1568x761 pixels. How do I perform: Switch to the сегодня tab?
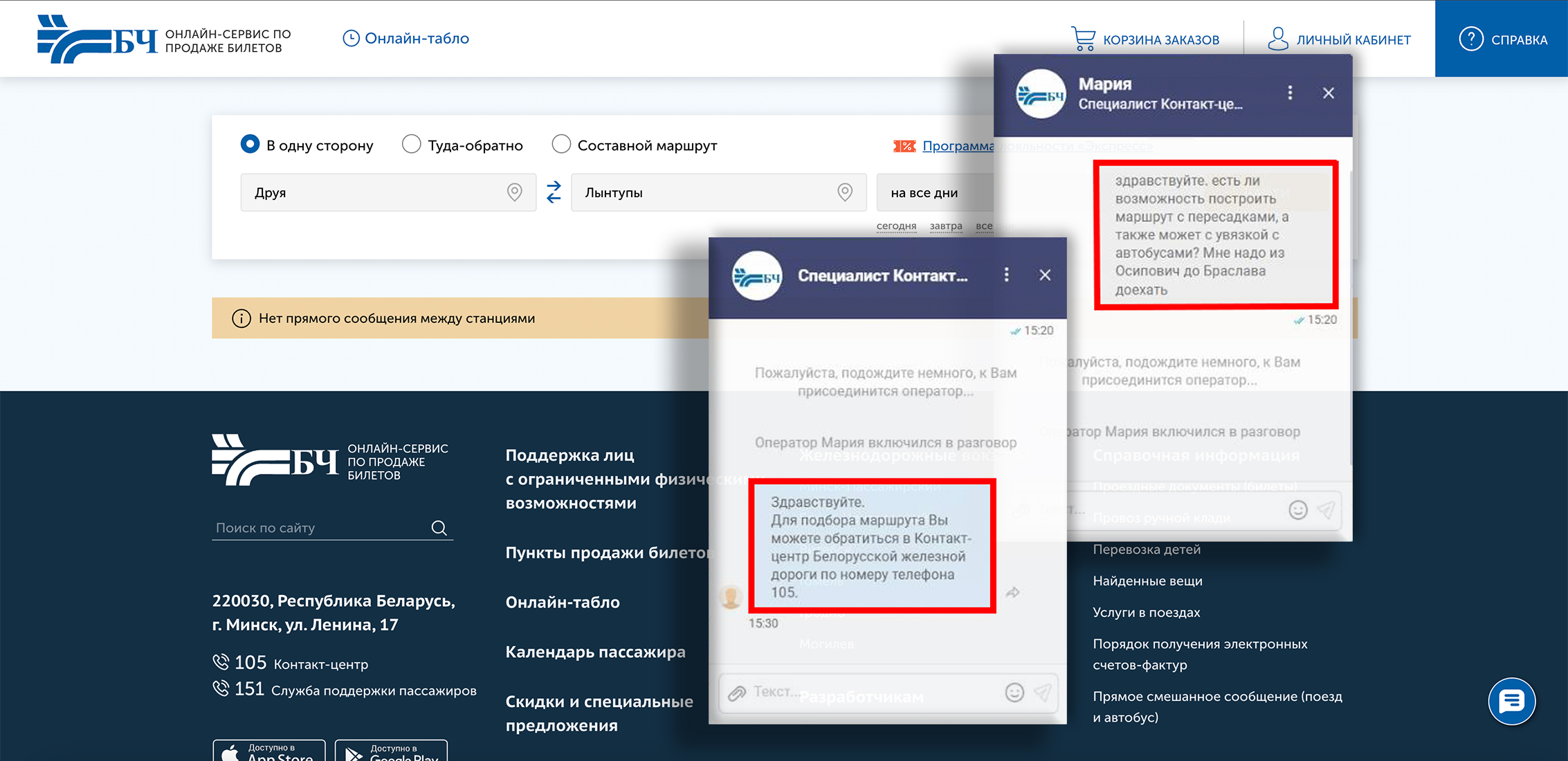point(896,226)
